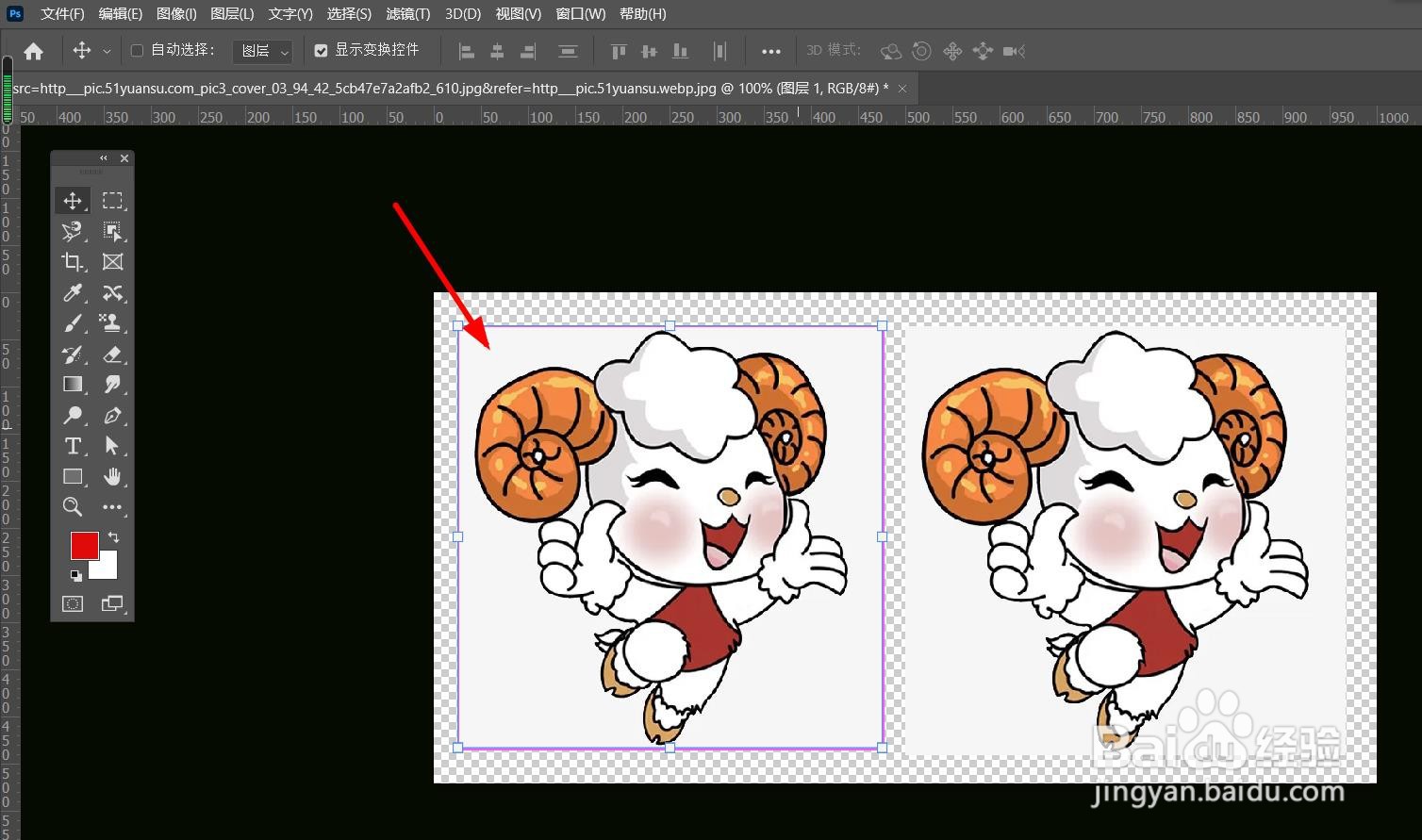The height and width of the screenshot is (840, 1422).
Task: Select the Gradient tool
Action: coord(73,385)
